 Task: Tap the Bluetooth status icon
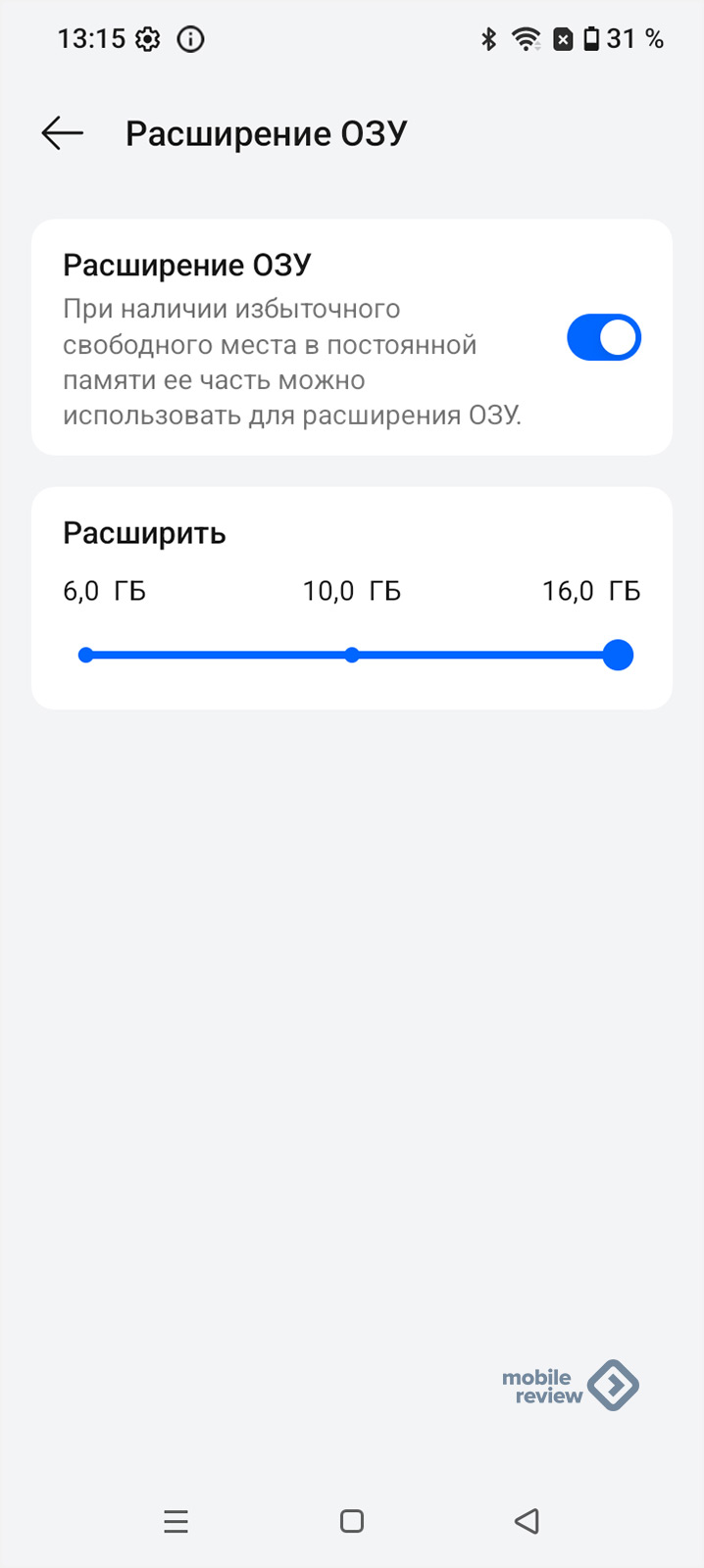pyautogui.click(x=488, y=39)
